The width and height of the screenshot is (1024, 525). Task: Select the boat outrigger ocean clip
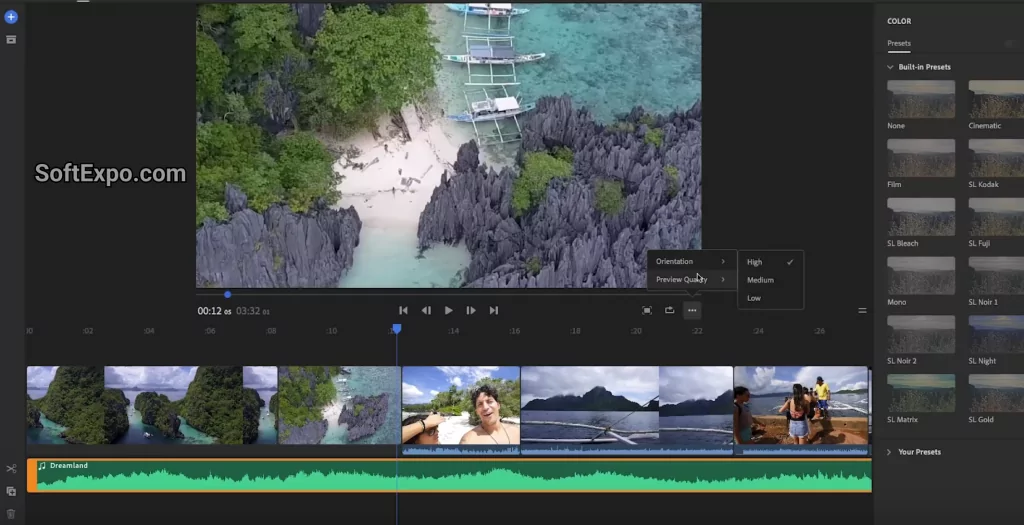coord(627,406)
